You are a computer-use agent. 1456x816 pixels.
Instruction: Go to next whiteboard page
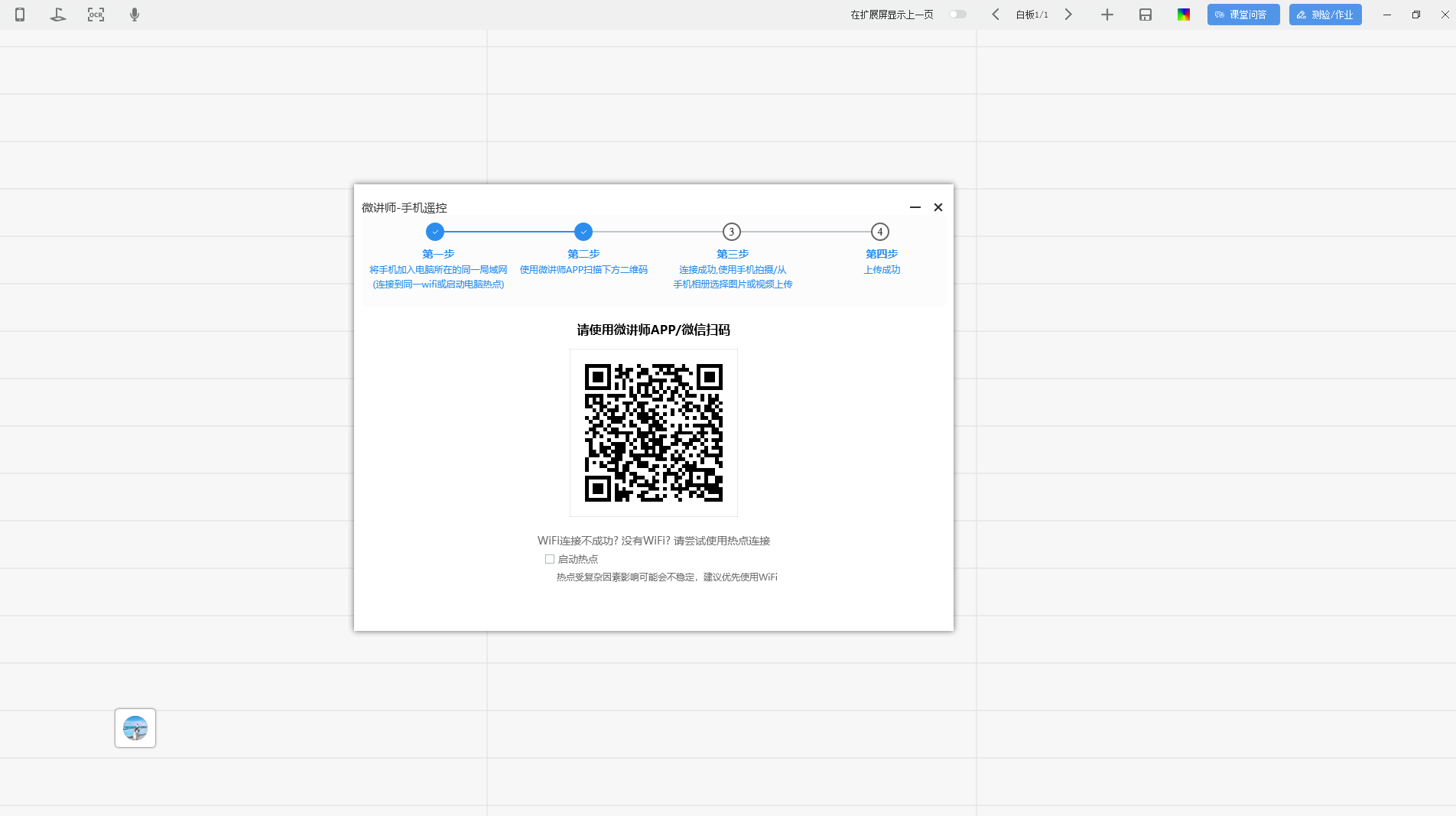click(1068, 15)
